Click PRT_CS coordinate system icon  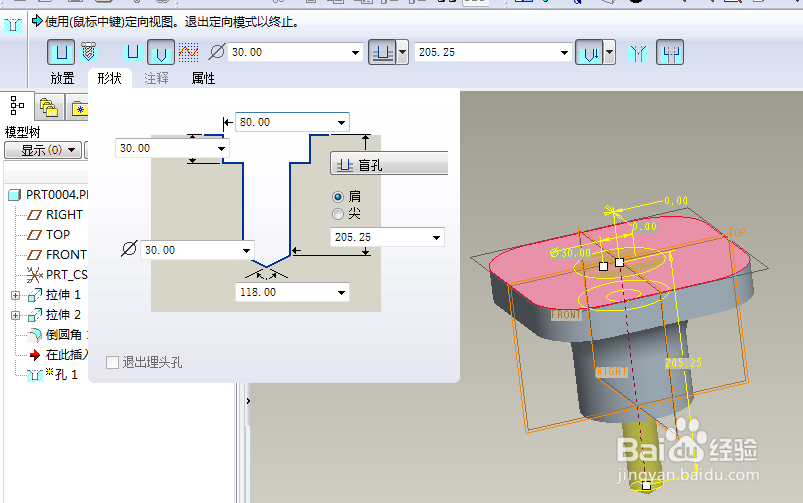click(x=34, y=275)
